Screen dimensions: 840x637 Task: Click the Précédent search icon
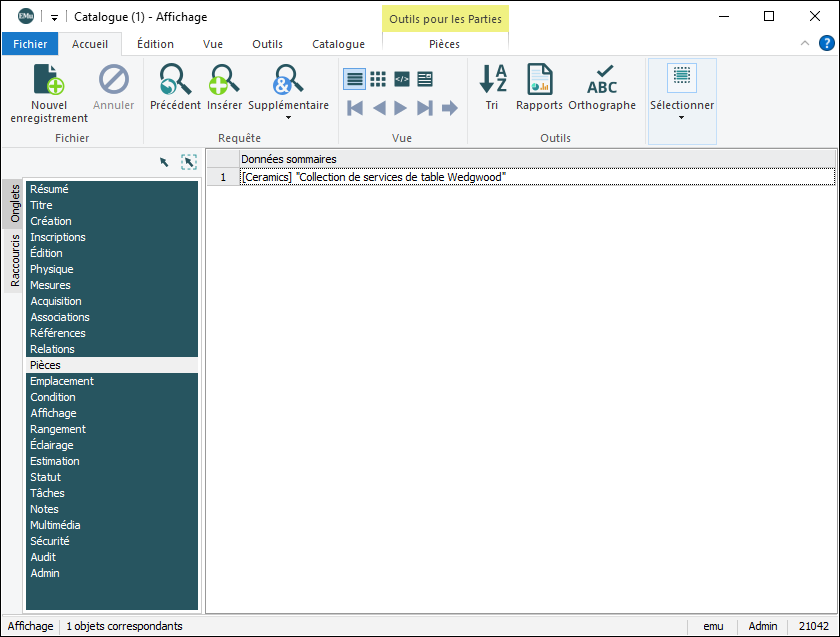pyautogui.click(x=175, y=79)
